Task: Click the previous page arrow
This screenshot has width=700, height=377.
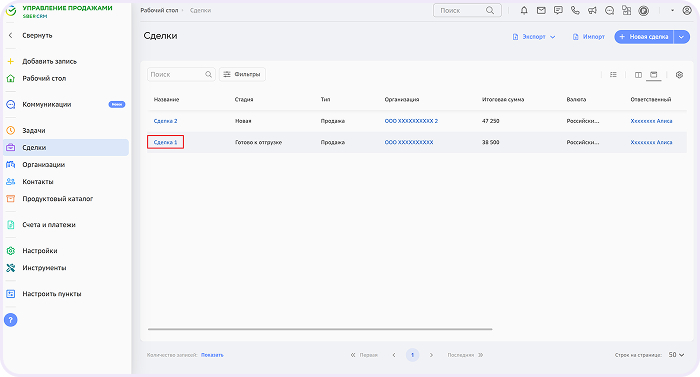Action: coord(394,355)
